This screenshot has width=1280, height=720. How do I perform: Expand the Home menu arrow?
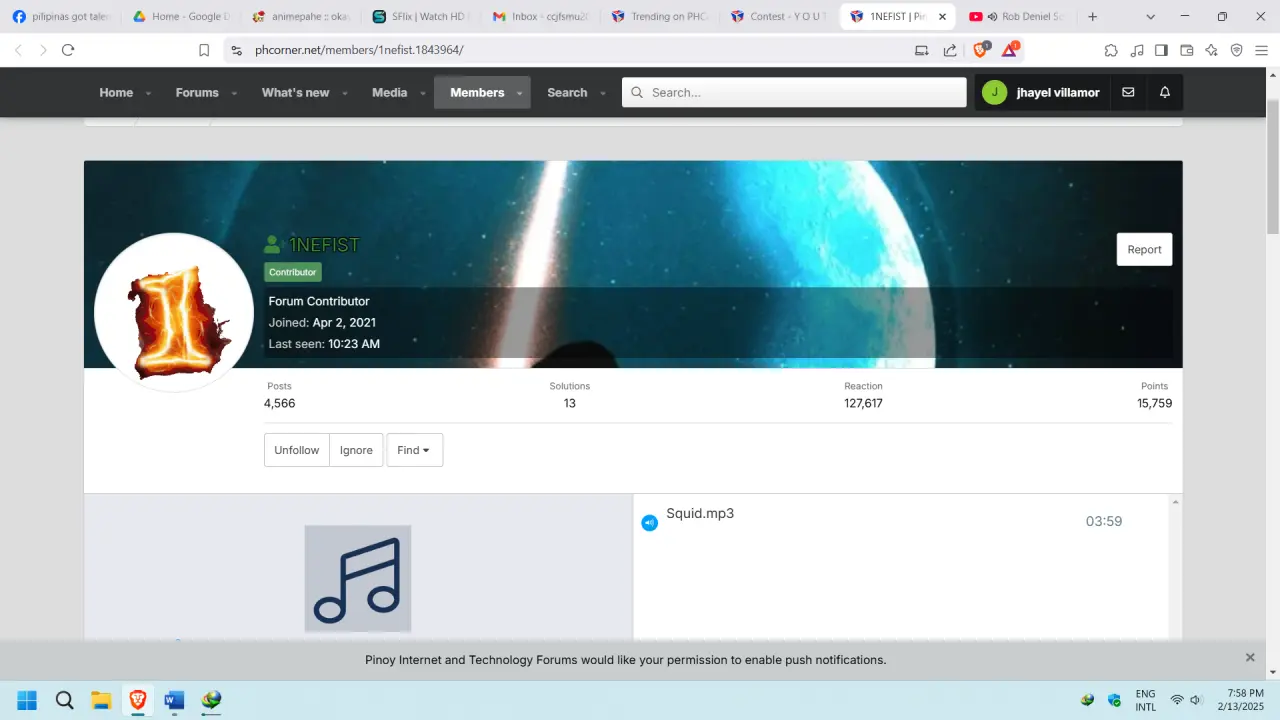pyautogui.click(x=148, y=93)
